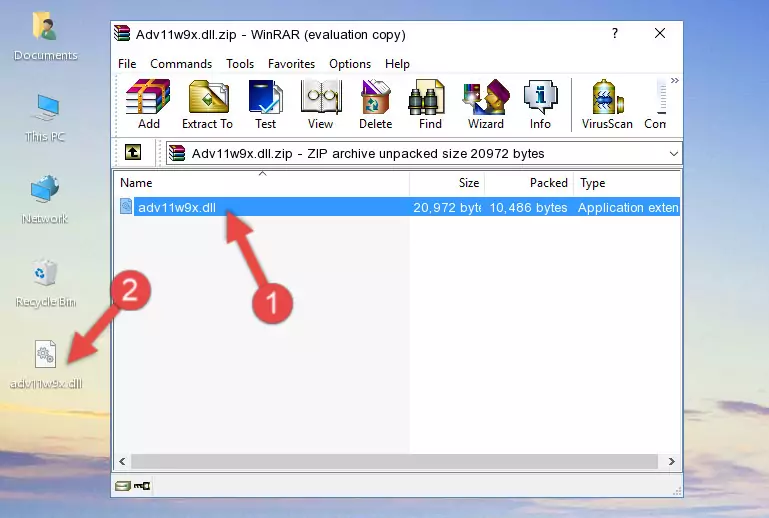Viewport: 769px width, 518px height.
Task: Click the drive icon in status bar
Action: pyautogui.click(x=123, y=486)
